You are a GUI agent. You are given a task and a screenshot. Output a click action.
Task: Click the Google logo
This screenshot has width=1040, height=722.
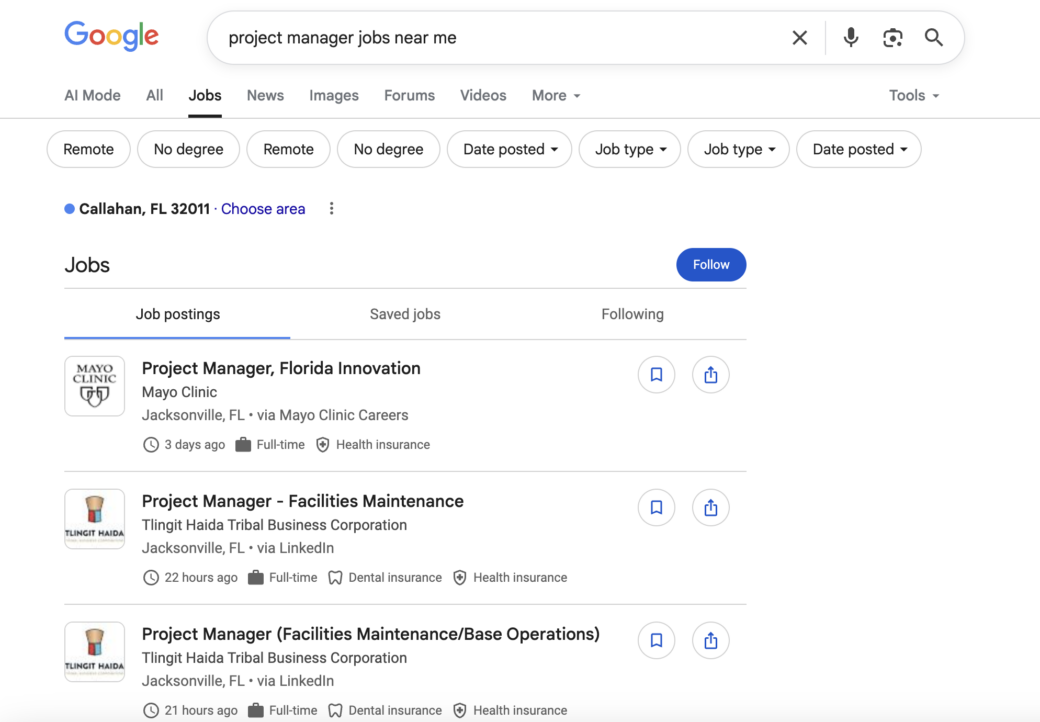coord(111,36)
